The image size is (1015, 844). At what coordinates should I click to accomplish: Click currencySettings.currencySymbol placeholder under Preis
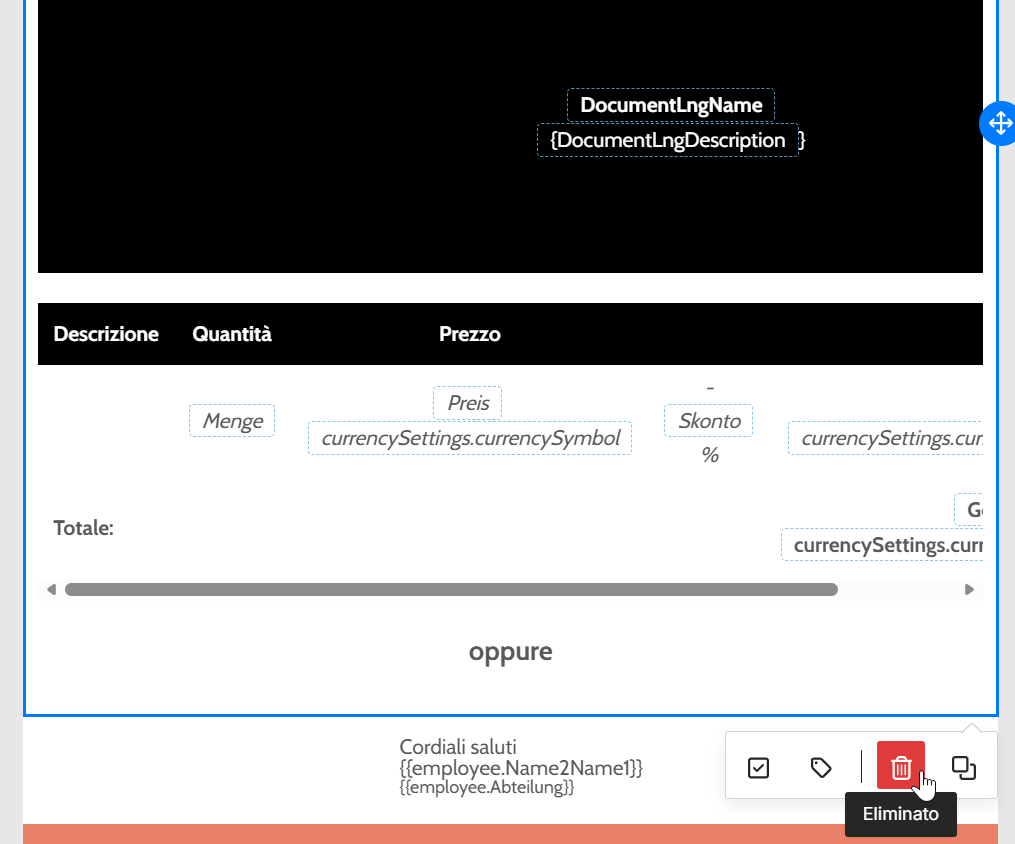470,438
